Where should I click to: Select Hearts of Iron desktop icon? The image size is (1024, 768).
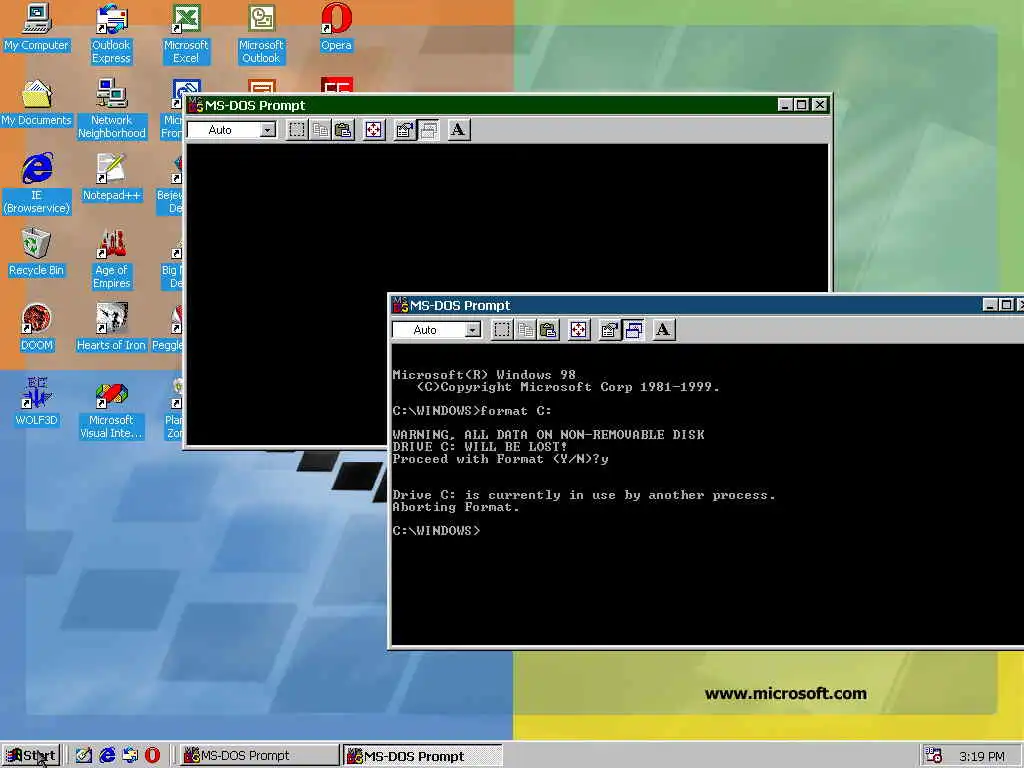point(111,327)
